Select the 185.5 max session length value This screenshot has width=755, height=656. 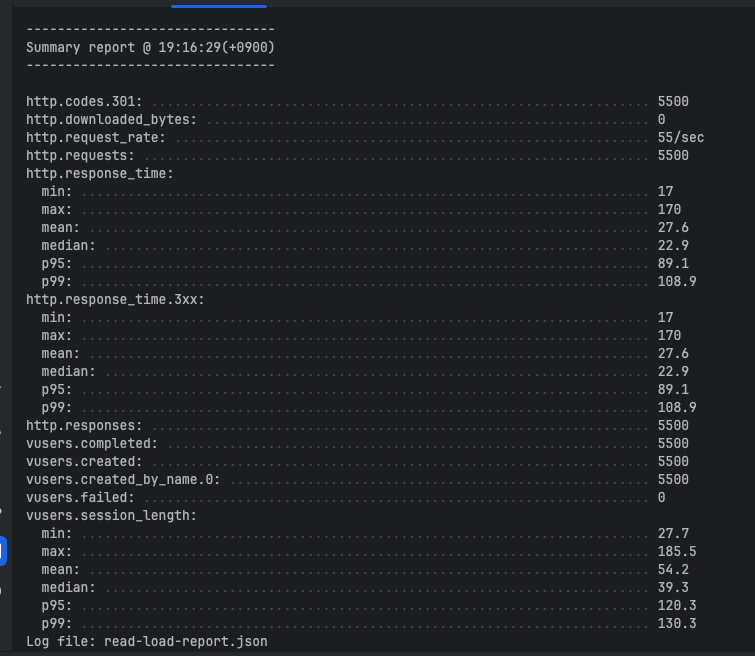point(677,551)
